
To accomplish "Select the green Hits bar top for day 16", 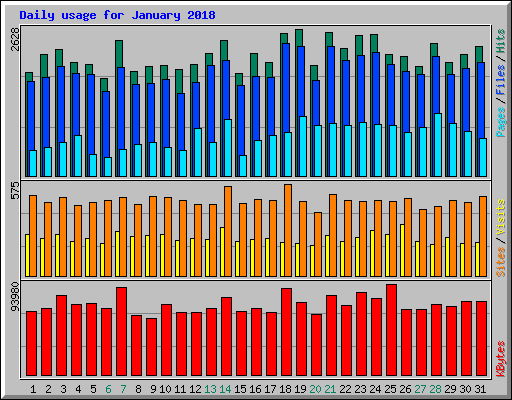I will (254, 65).
